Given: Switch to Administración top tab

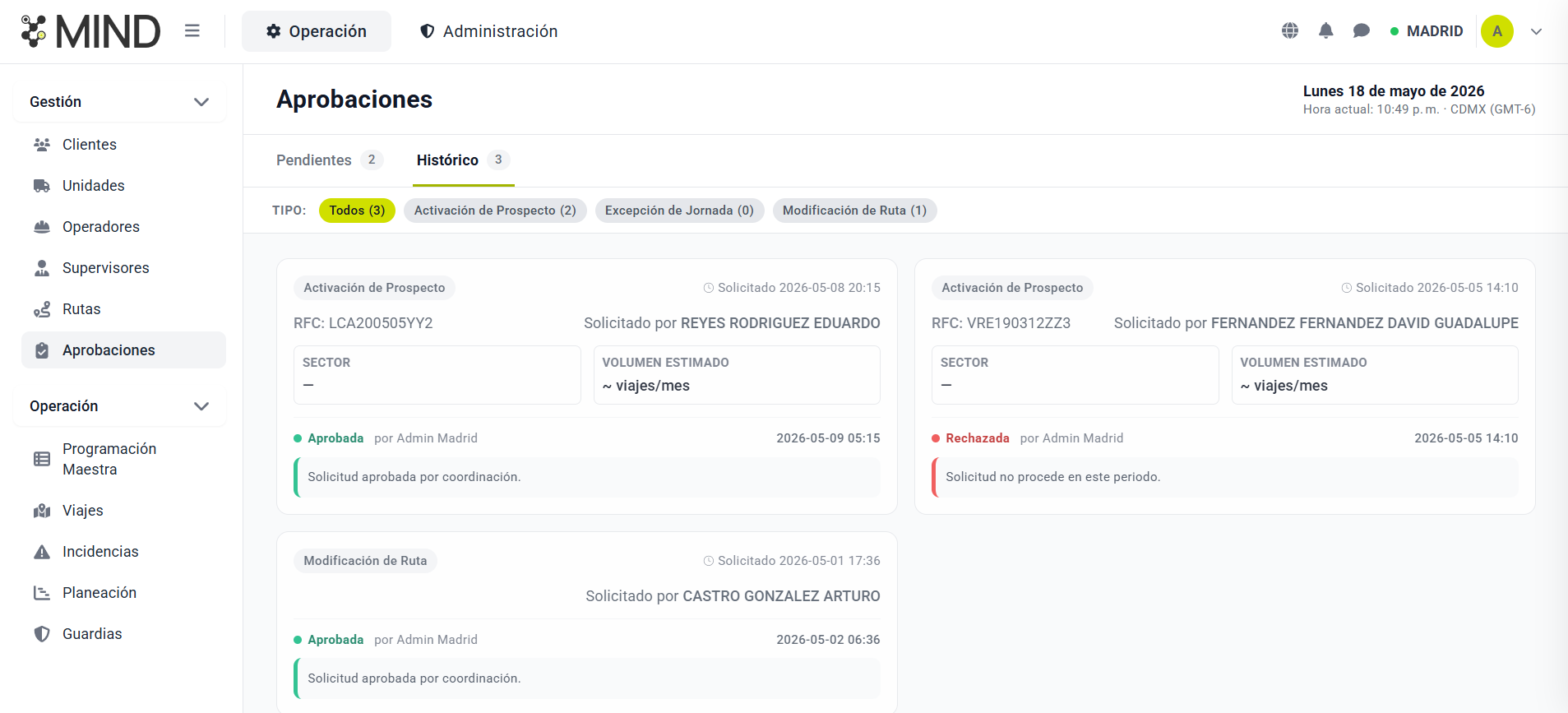Looking at the screenshot, I should [x=488, y=31].
